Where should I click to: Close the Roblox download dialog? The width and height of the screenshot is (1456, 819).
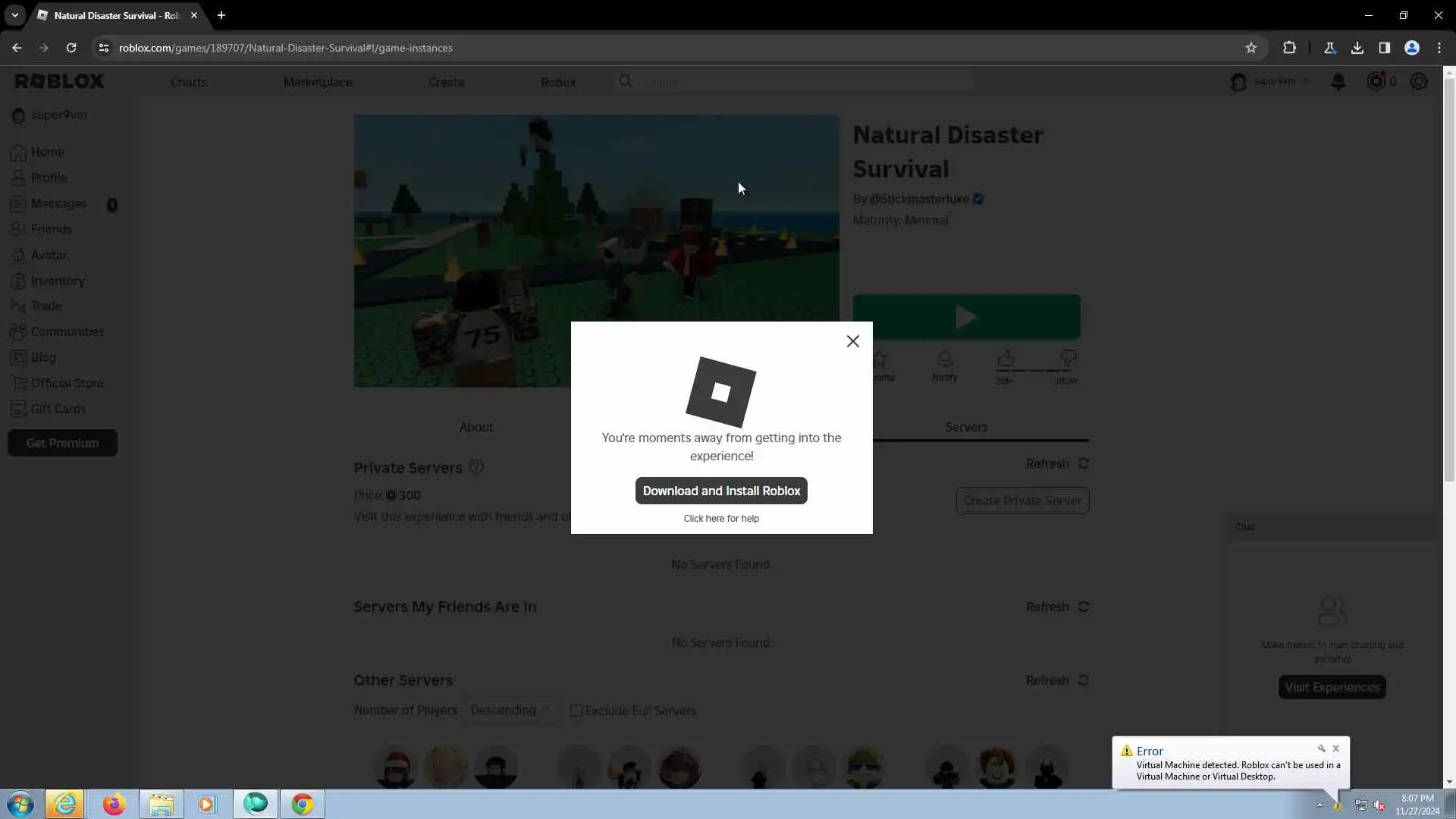coord(852,341)
